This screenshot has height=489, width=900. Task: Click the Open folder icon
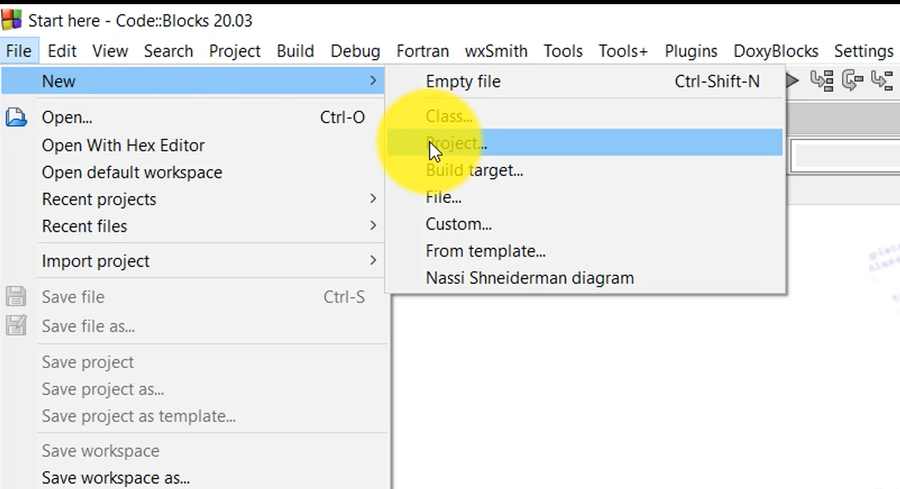coord(16,117)
